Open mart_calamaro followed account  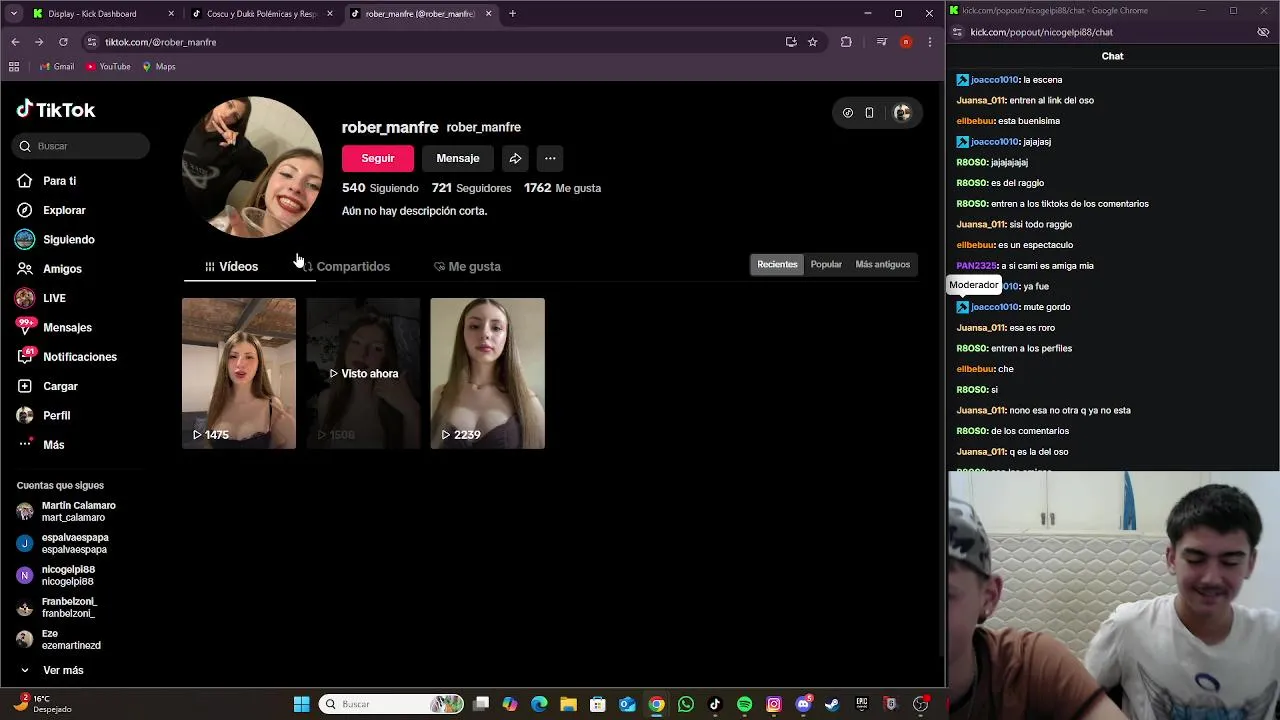click(66, 511)
